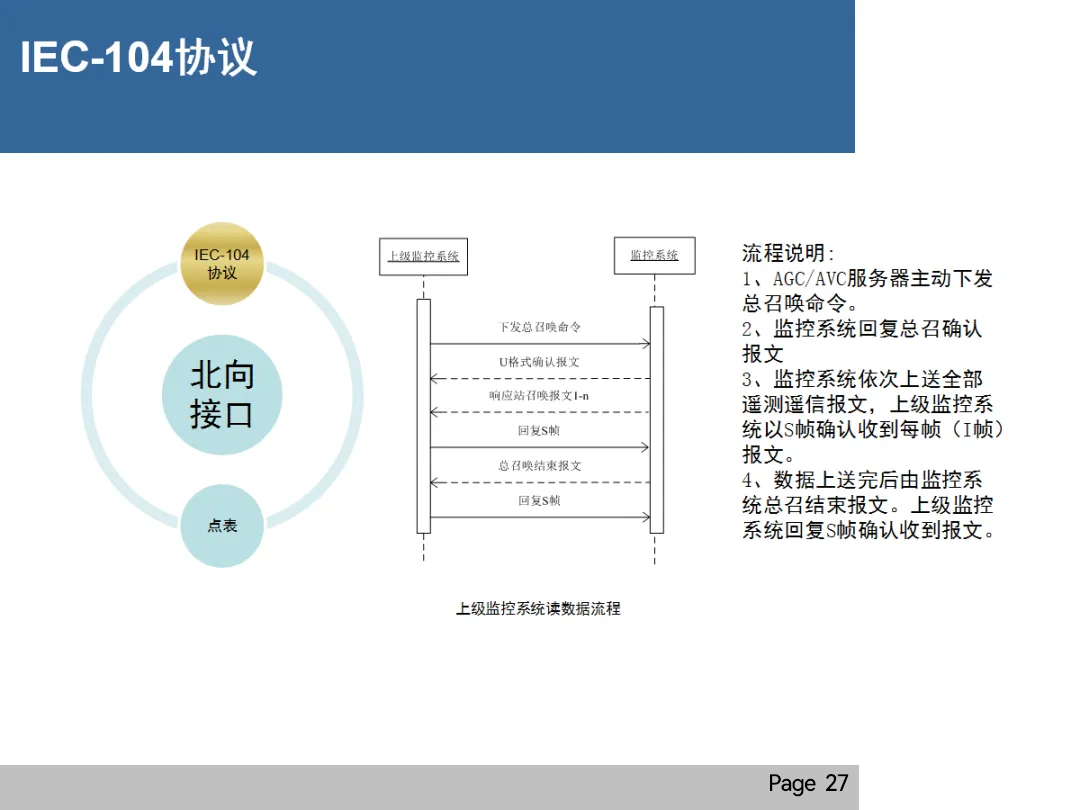Click the gold IEC-104协议 circle icon

click(x=221, y=263)
